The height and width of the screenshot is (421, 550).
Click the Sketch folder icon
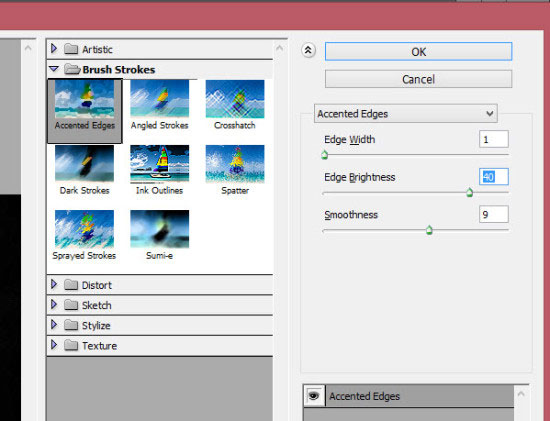(71, 305)
